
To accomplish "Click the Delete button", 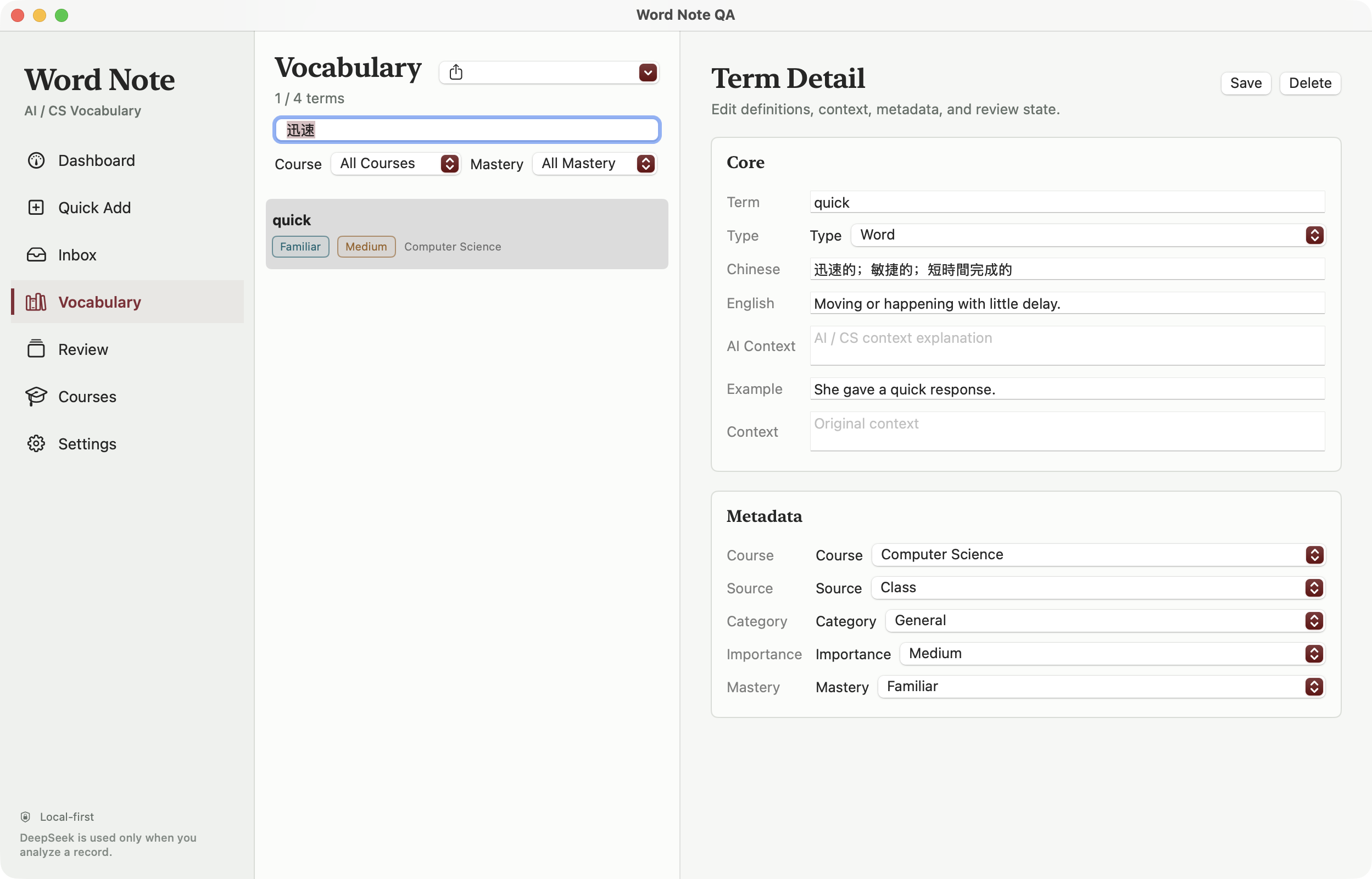I will pyautogui.click(x=1310, y=84).
